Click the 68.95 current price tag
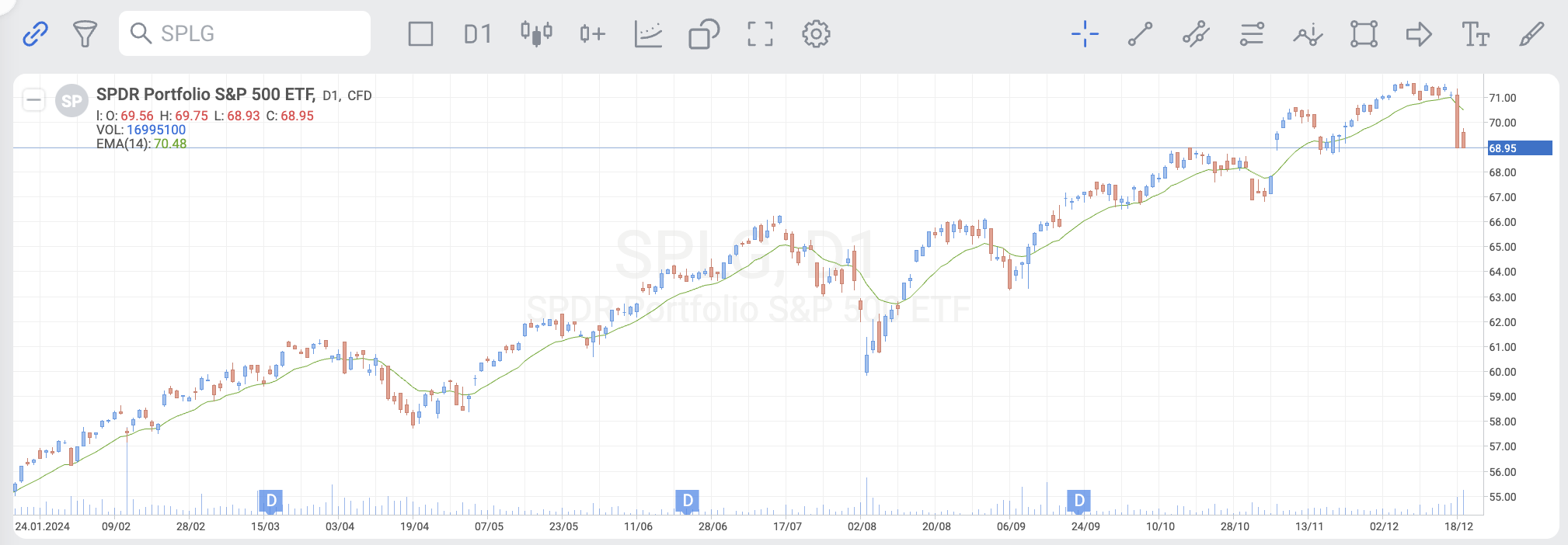 click(1519, 148)
